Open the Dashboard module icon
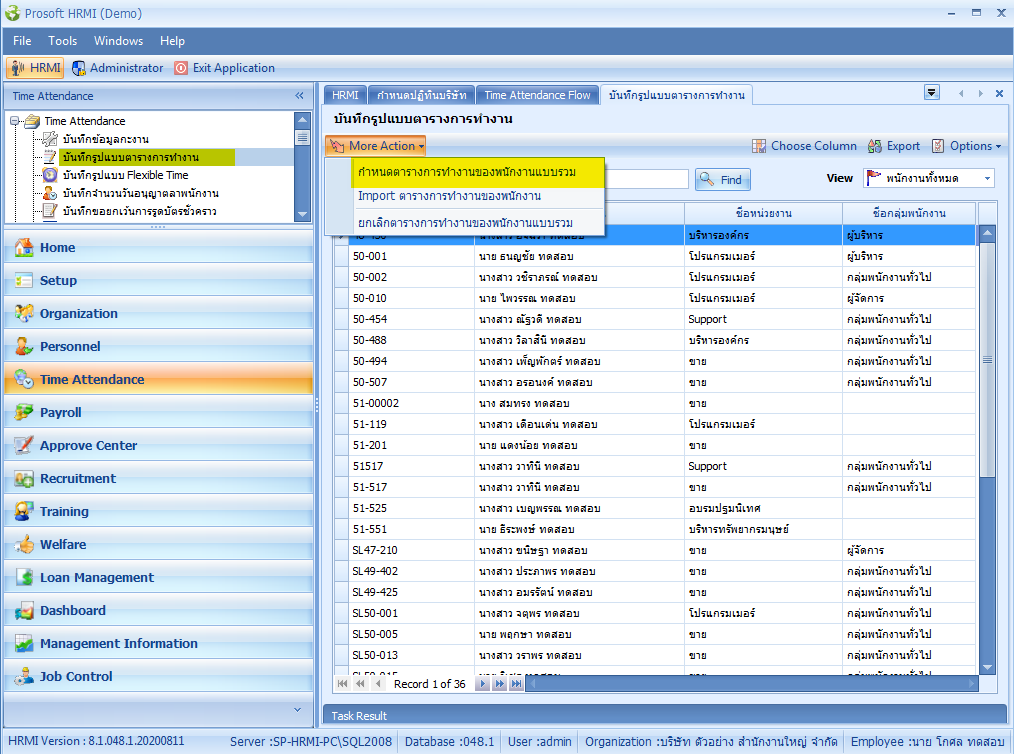Image resolution: width=1014 pixels, height=754 pixels. pos(24,610)
